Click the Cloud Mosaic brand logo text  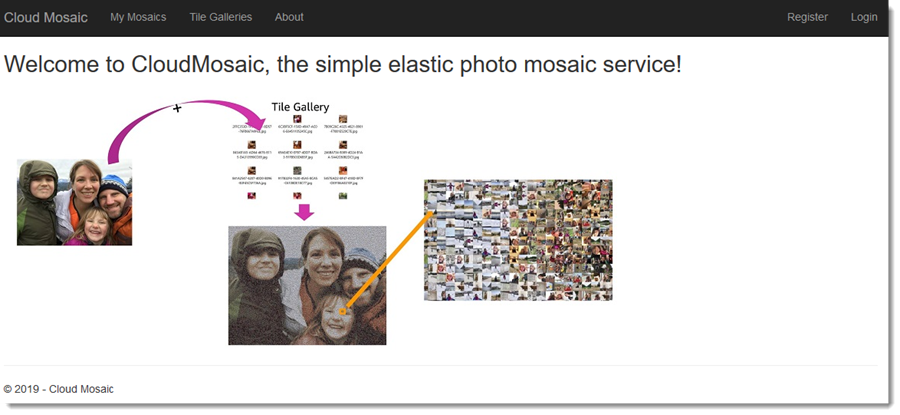(x=46, y=17)
